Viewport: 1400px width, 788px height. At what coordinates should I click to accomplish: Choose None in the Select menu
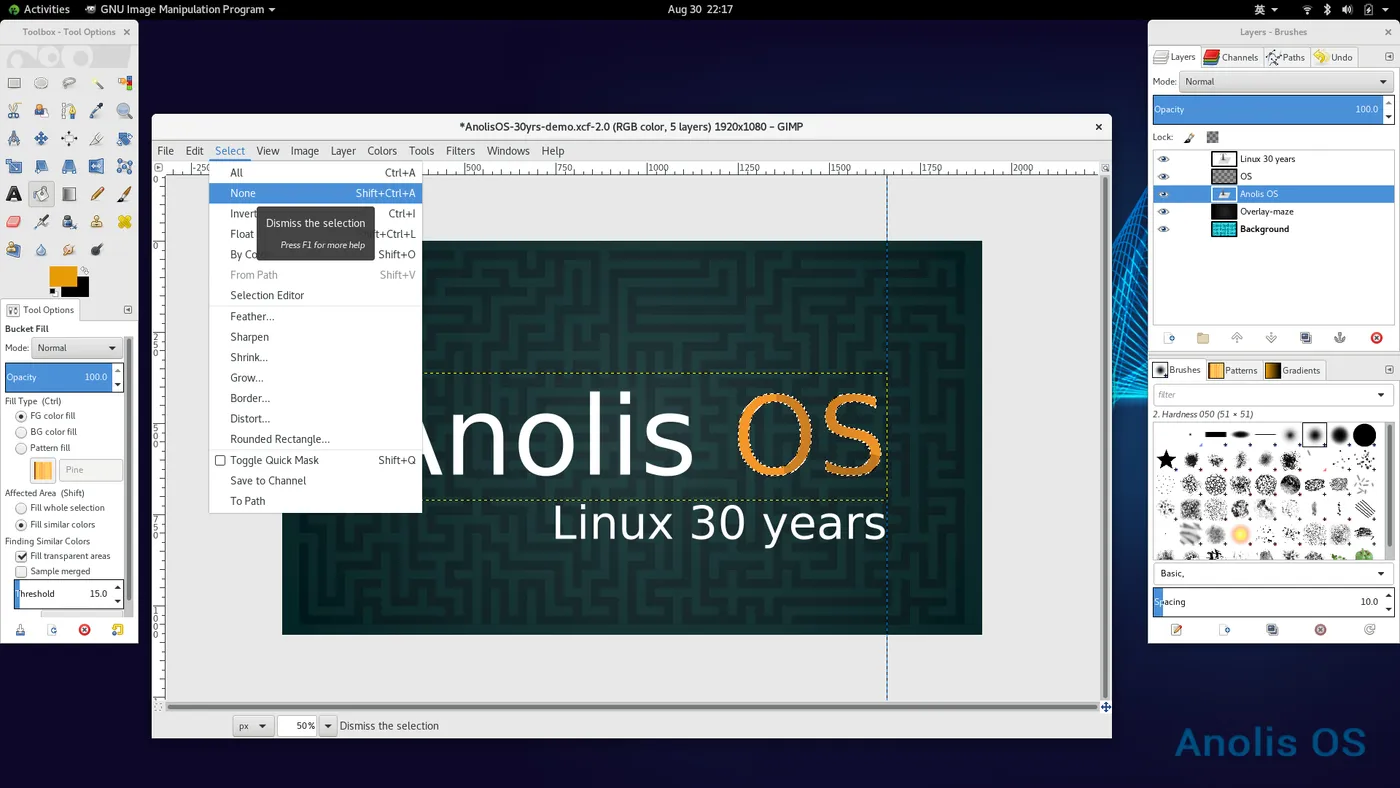[x=315, y=193]
